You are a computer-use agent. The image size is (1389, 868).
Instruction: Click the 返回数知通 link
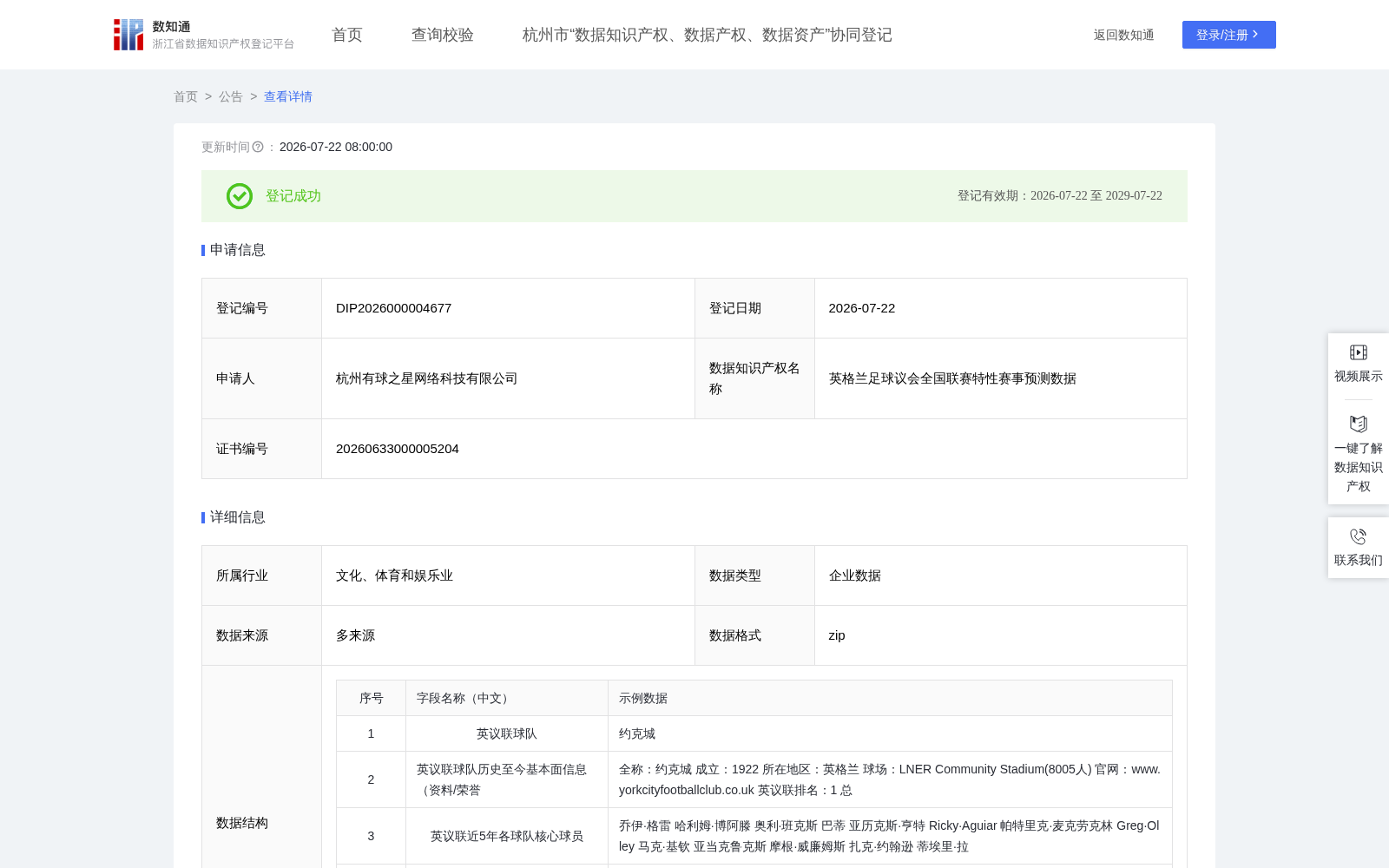(1124, 35)
